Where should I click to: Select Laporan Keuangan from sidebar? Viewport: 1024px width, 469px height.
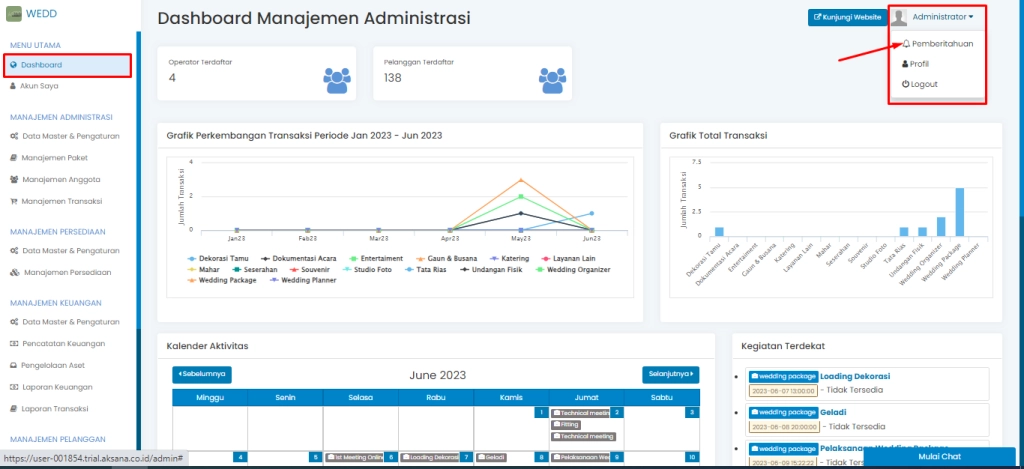point(57,387)
